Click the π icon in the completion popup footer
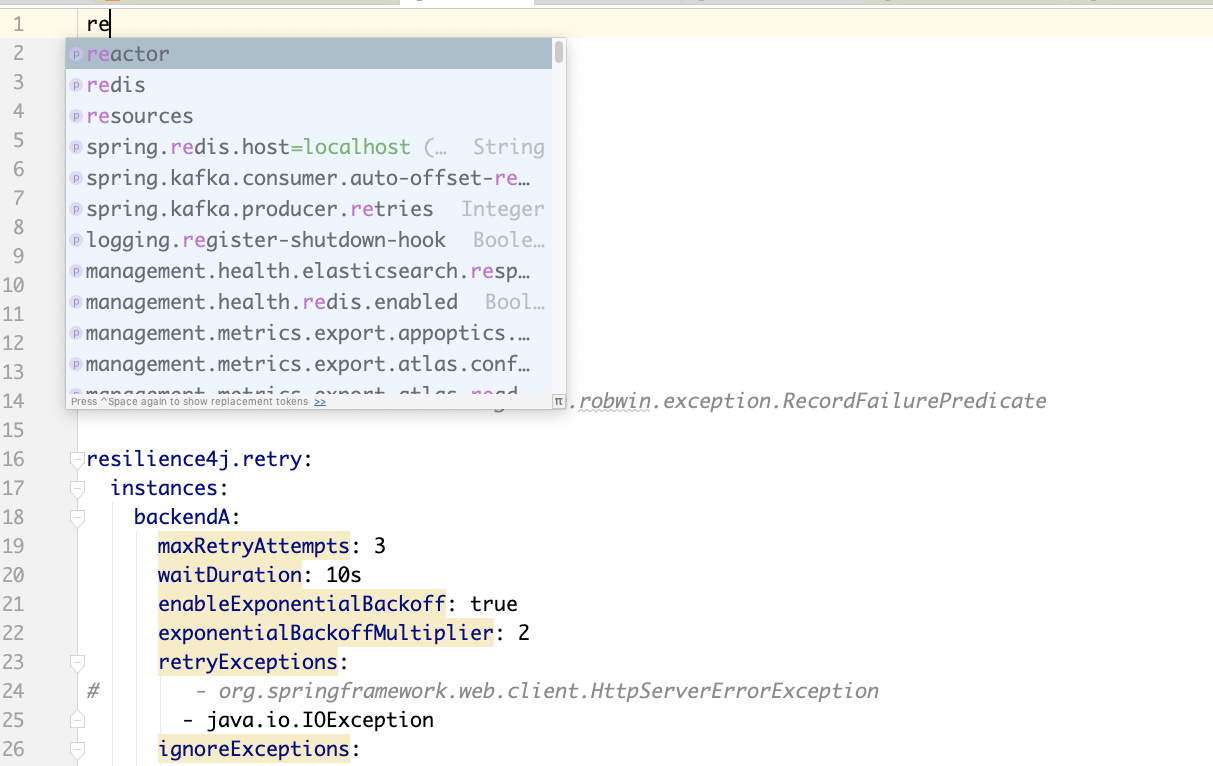Viewport: 1213px width, 766px height. point(557,400)
